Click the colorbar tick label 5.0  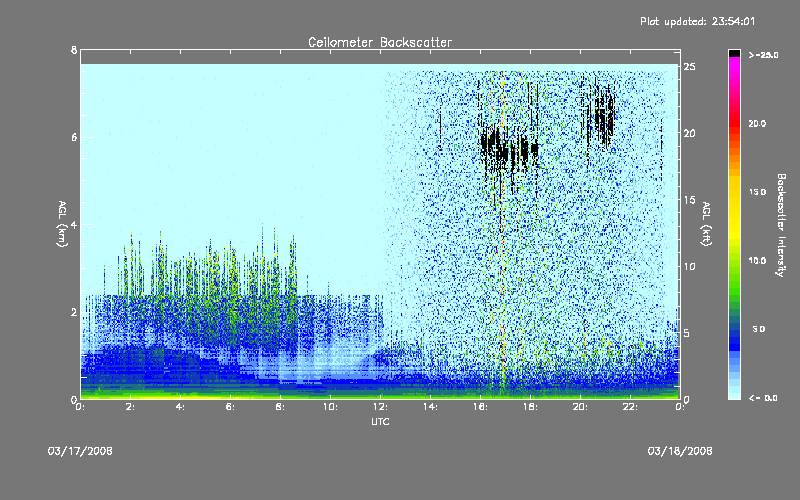click(759, 329)
